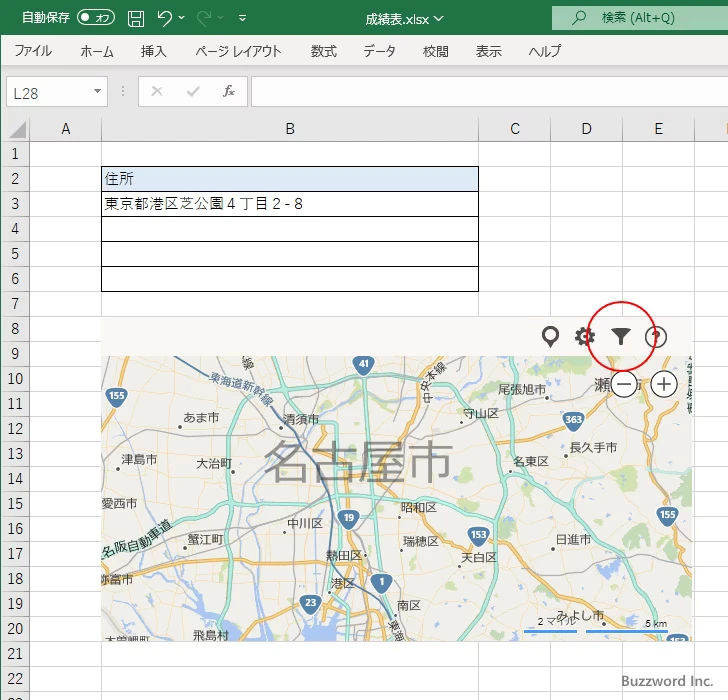This screenshot has height=700, width=728.
Task: Click the 守山区 label on map
Action: (x=481, y=414)
